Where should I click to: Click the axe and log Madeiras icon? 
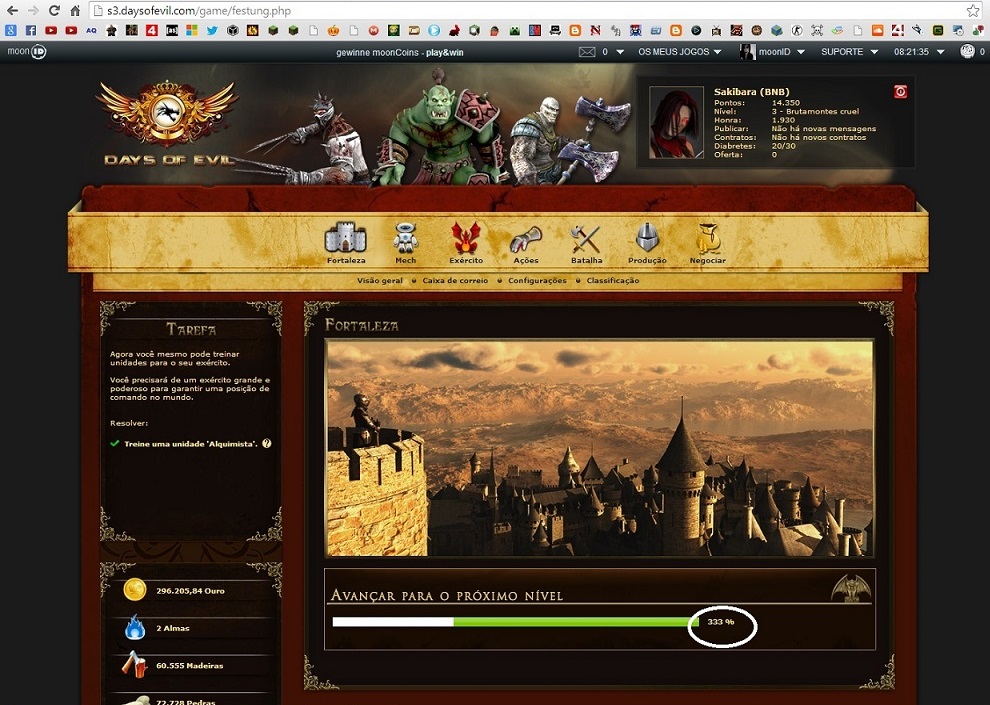point(134,665)
